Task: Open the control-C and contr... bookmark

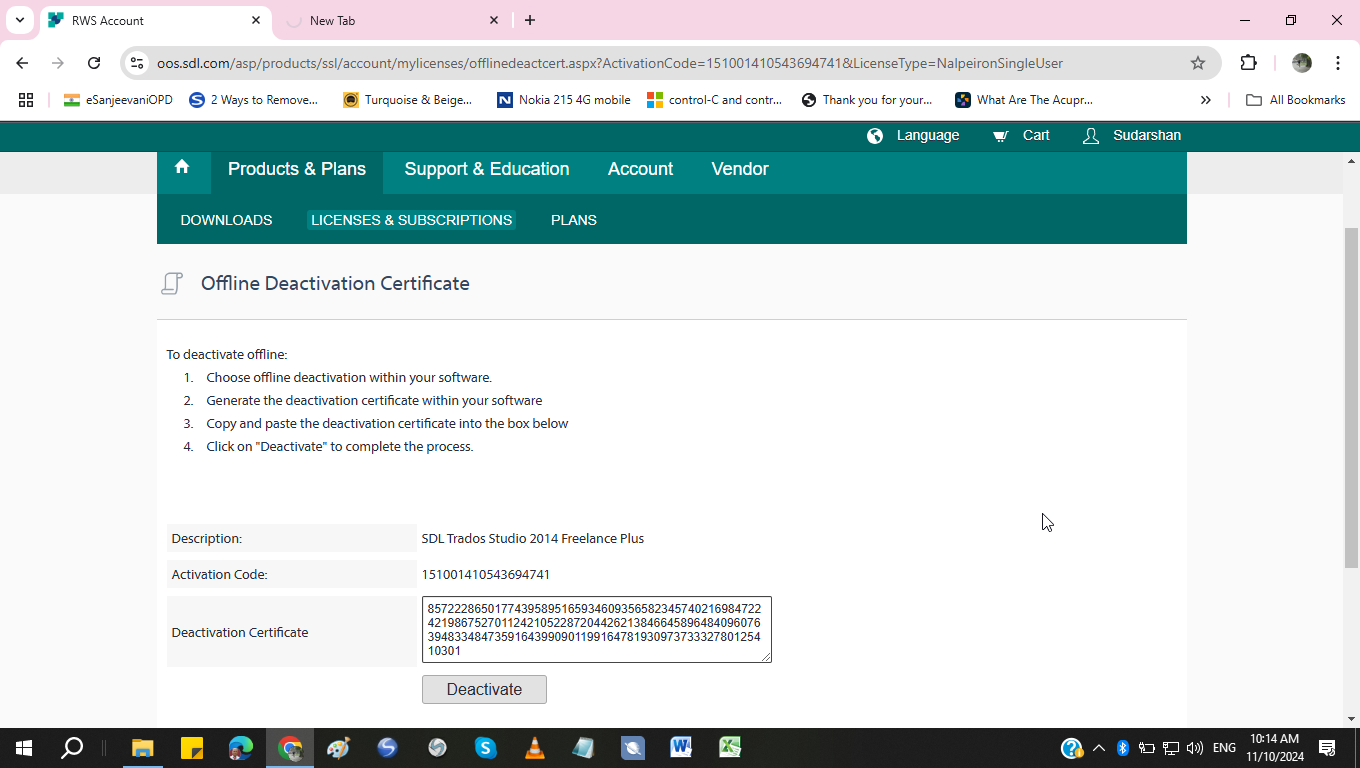Action: click(715, 100)
